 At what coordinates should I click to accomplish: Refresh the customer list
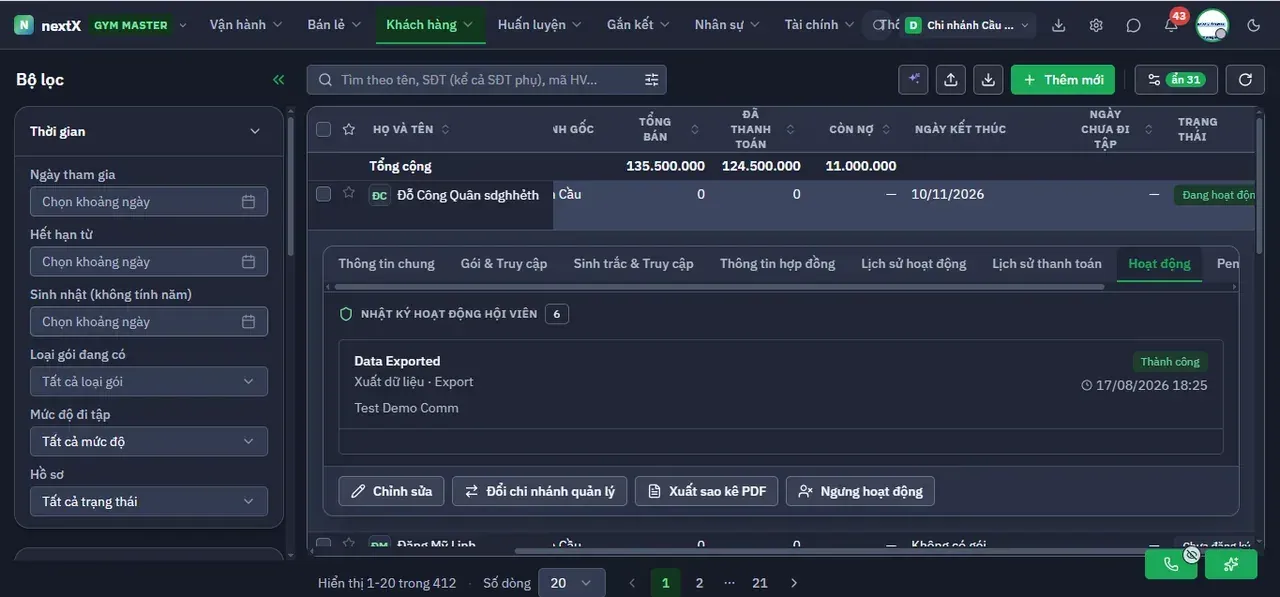[1245, 80]
